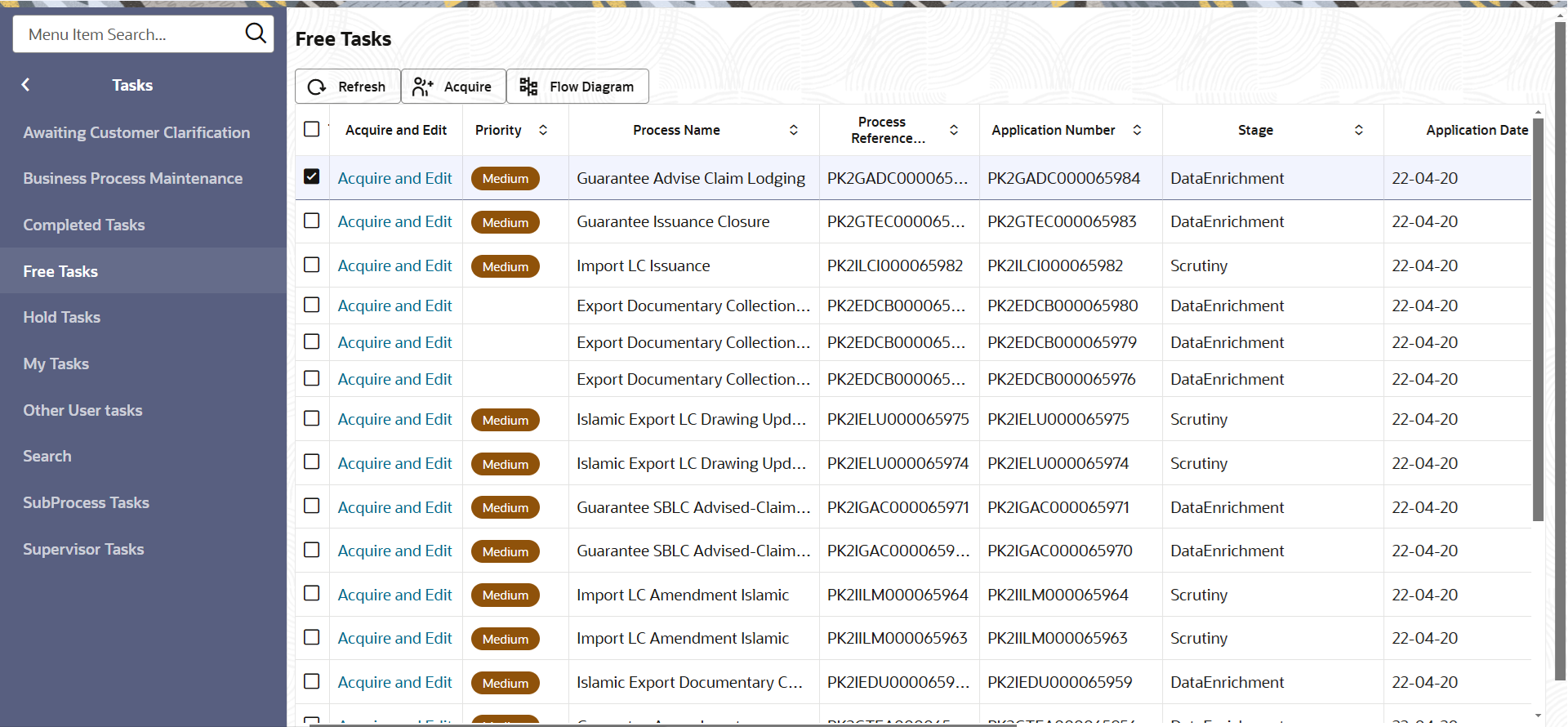Tick the select-all checkbox in header
This screenshot has width=1568, height=727.
click(311, 129)
